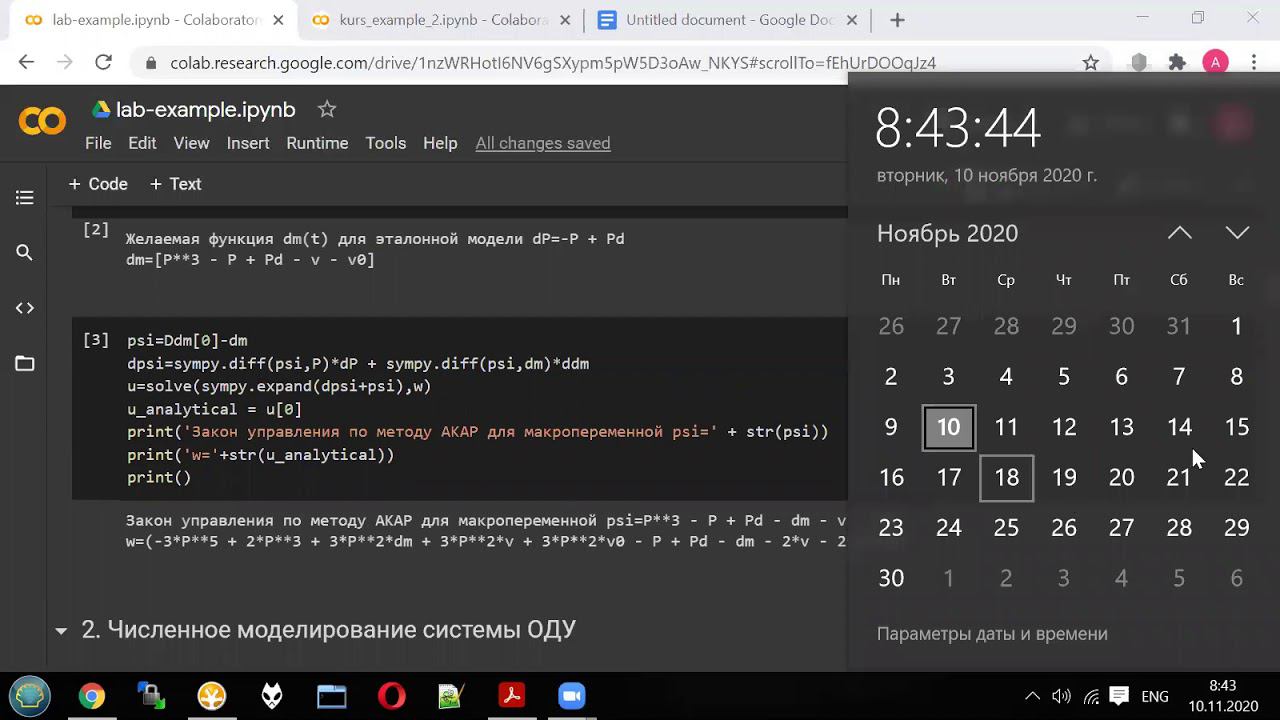This screenshot has width=1280, height=720.
Task: Open the fox-head taskbar icon
Action: point(272,696)
